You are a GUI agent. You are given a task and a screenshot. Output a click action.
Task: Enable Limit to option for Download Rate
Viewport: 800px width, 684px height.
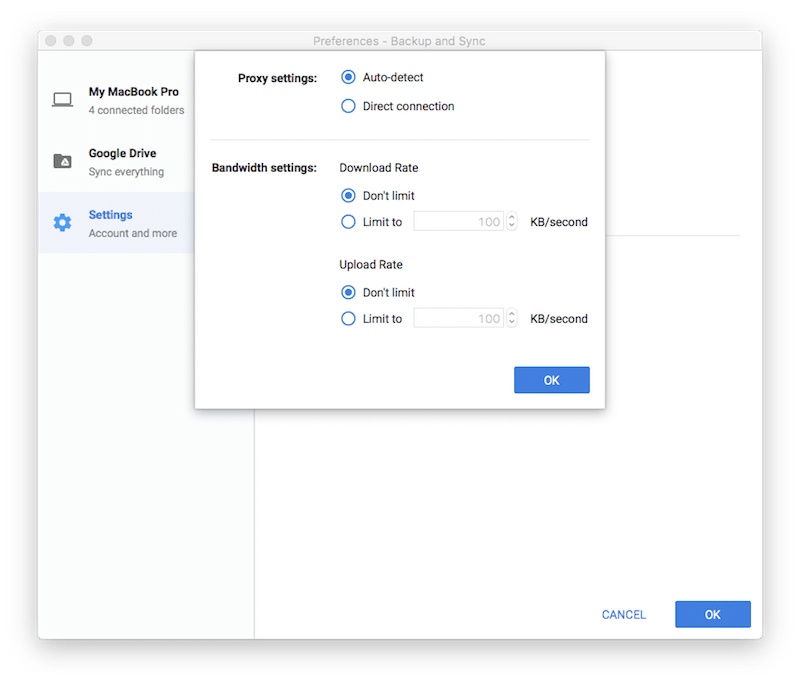click(x=348, y=222)
